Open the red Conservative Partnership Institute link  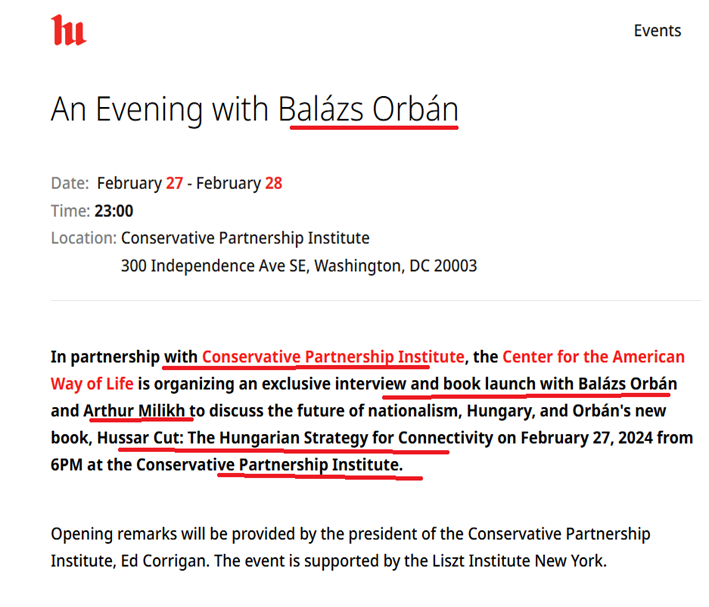[333, 357]
